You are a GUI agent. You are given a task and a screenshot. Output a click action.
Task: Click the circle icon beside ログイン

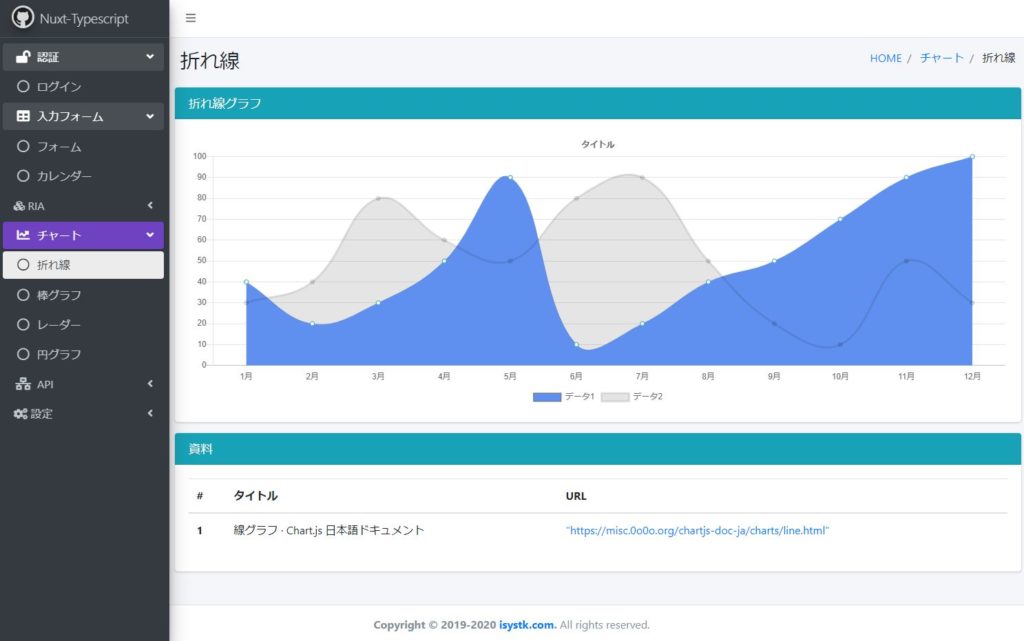click(23, 86)
